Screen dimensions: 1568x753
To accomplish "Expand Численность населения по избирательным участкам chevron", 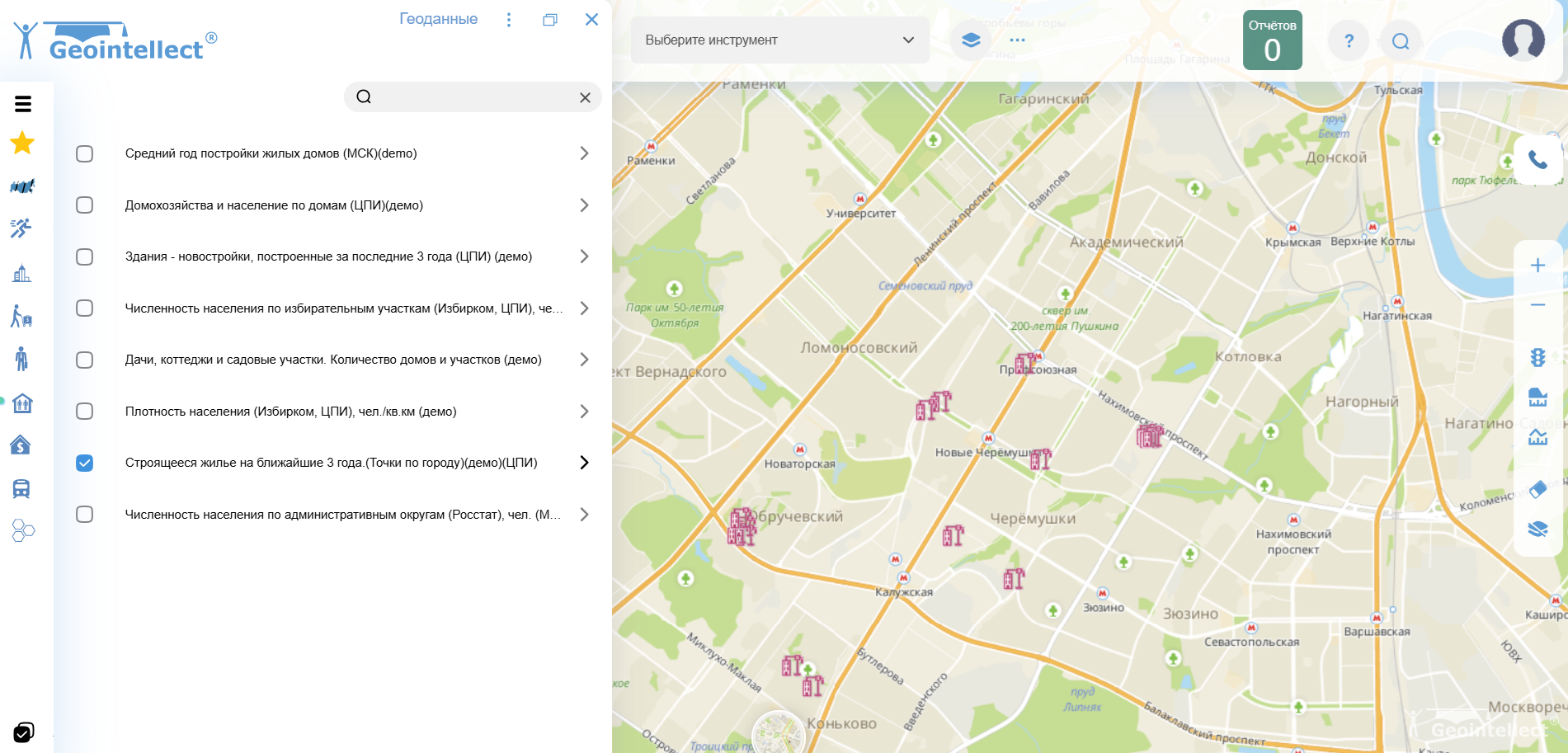I will click(x=584, y=308).
